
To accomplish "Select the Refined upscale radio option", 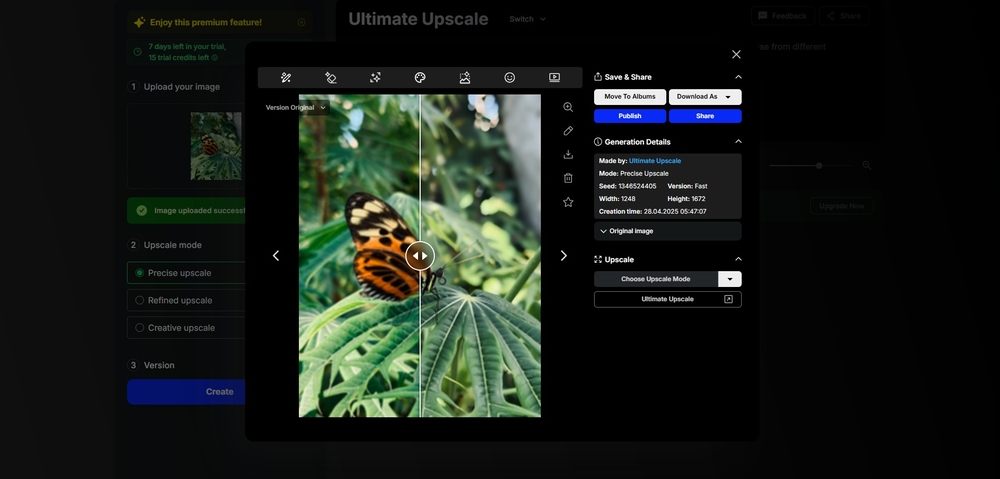I will point(140,300).
